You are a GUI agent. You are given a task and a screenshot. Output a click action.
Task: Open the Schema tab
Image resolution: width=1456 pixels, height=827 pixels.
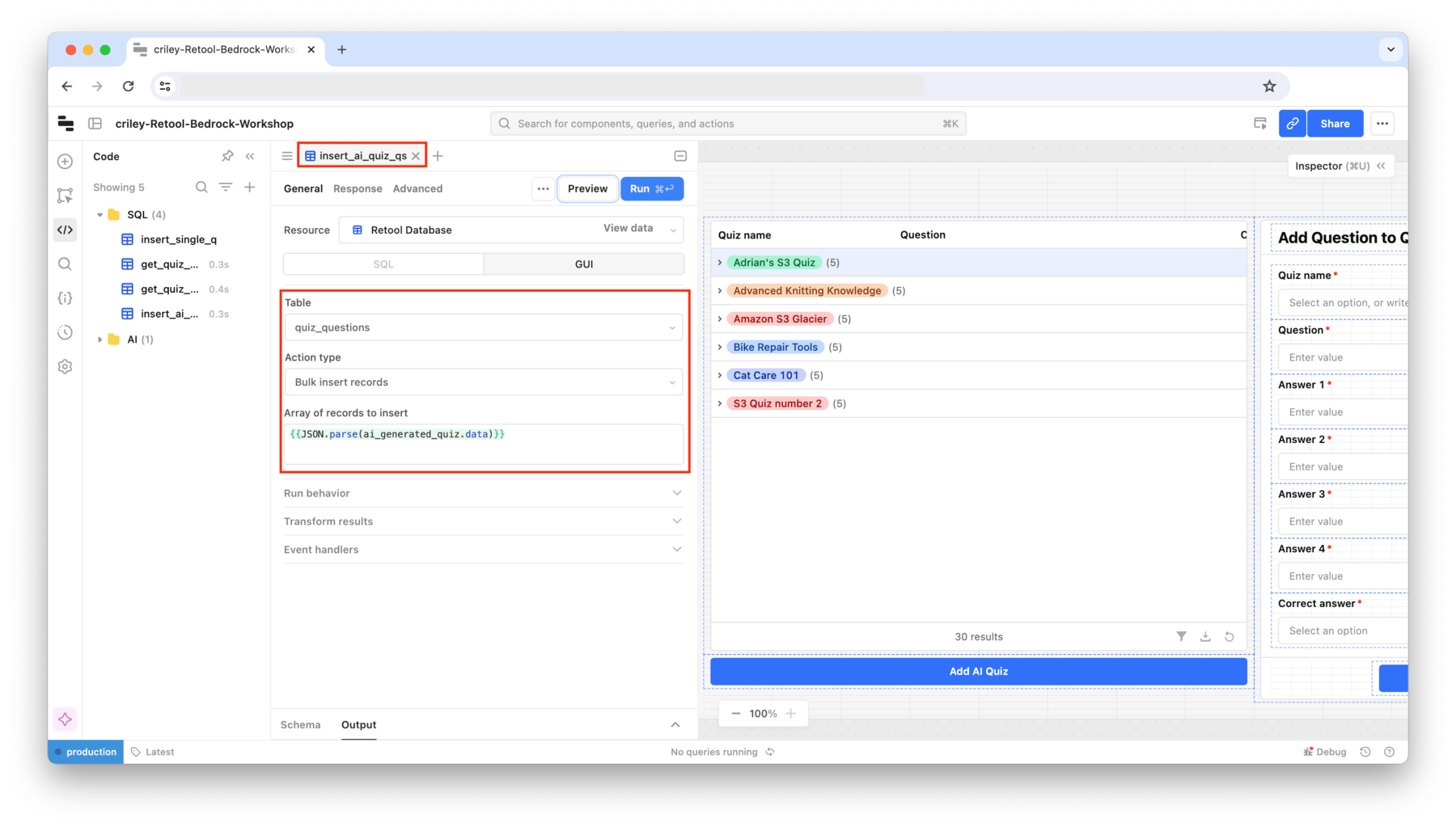[x=300, y=725]
